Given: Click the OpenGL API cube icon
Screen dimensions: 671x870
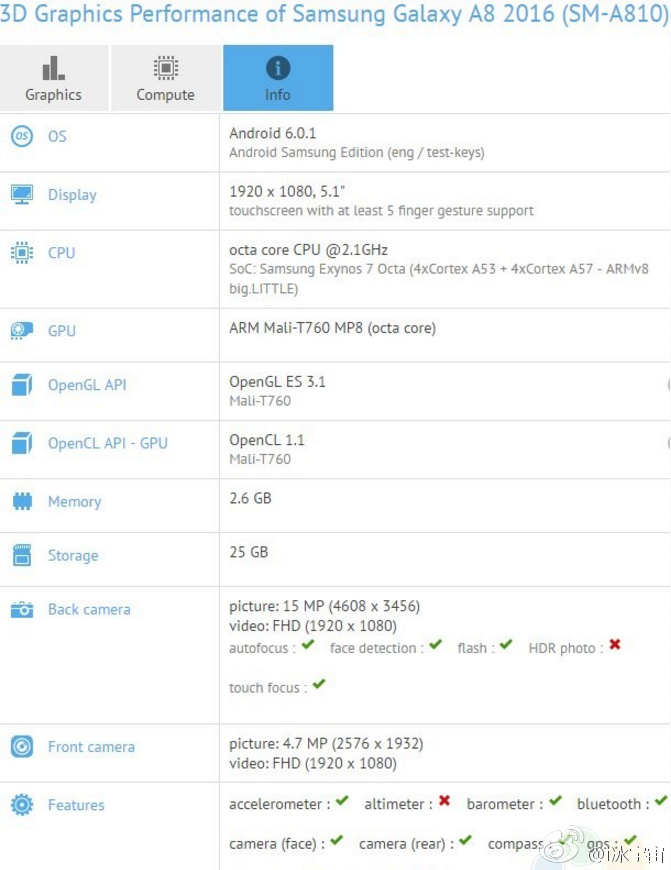Looking at the screenshot, I should click(22, 385).
